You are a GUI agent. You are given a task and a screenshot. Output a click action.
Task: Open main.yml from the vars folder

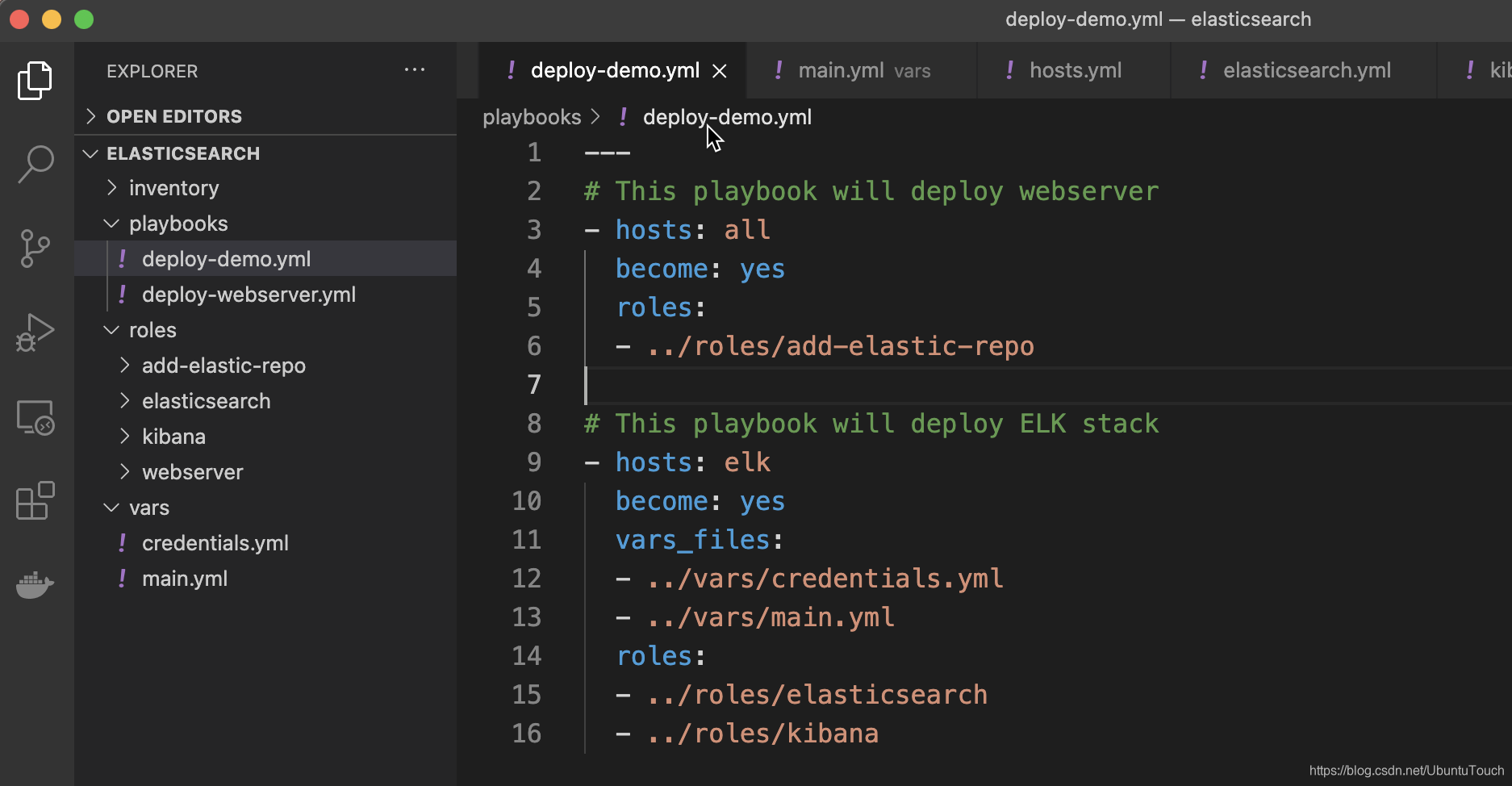coord(265,579)
